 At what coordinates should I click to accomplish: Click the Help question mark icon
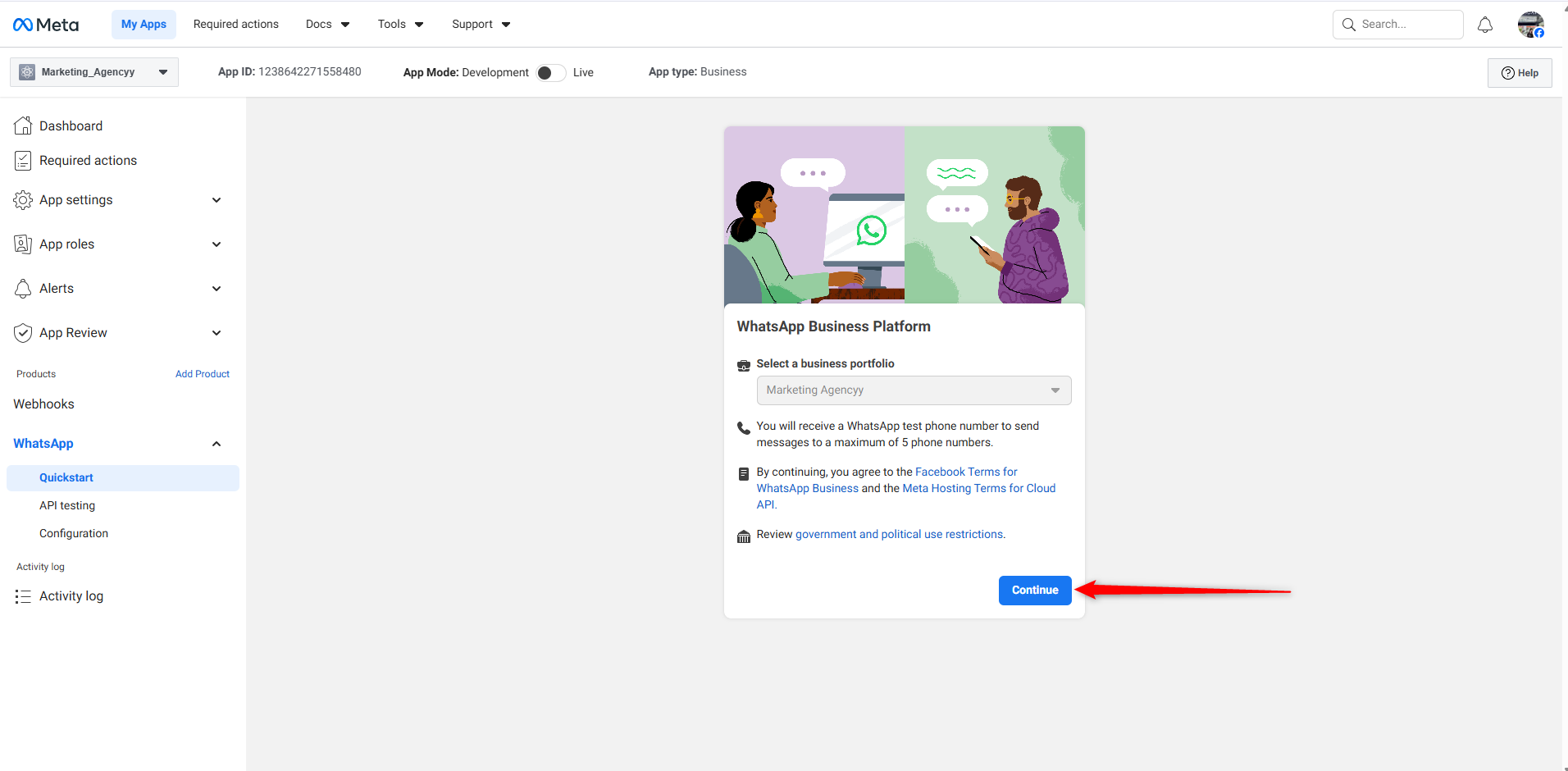click(x=1508, y=73)
